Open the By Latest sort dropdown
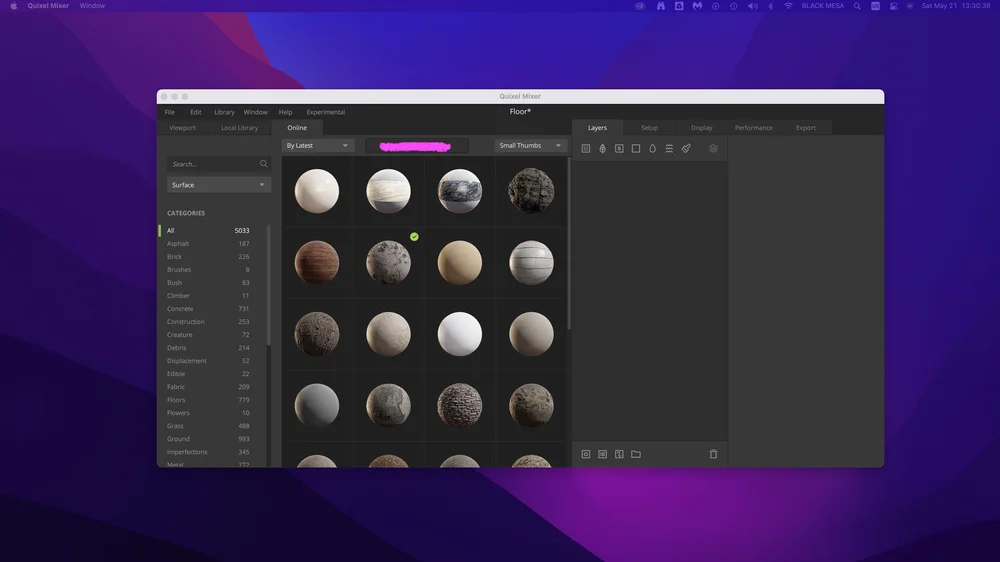Screen dimensions: 1000x562 point(317,145)
